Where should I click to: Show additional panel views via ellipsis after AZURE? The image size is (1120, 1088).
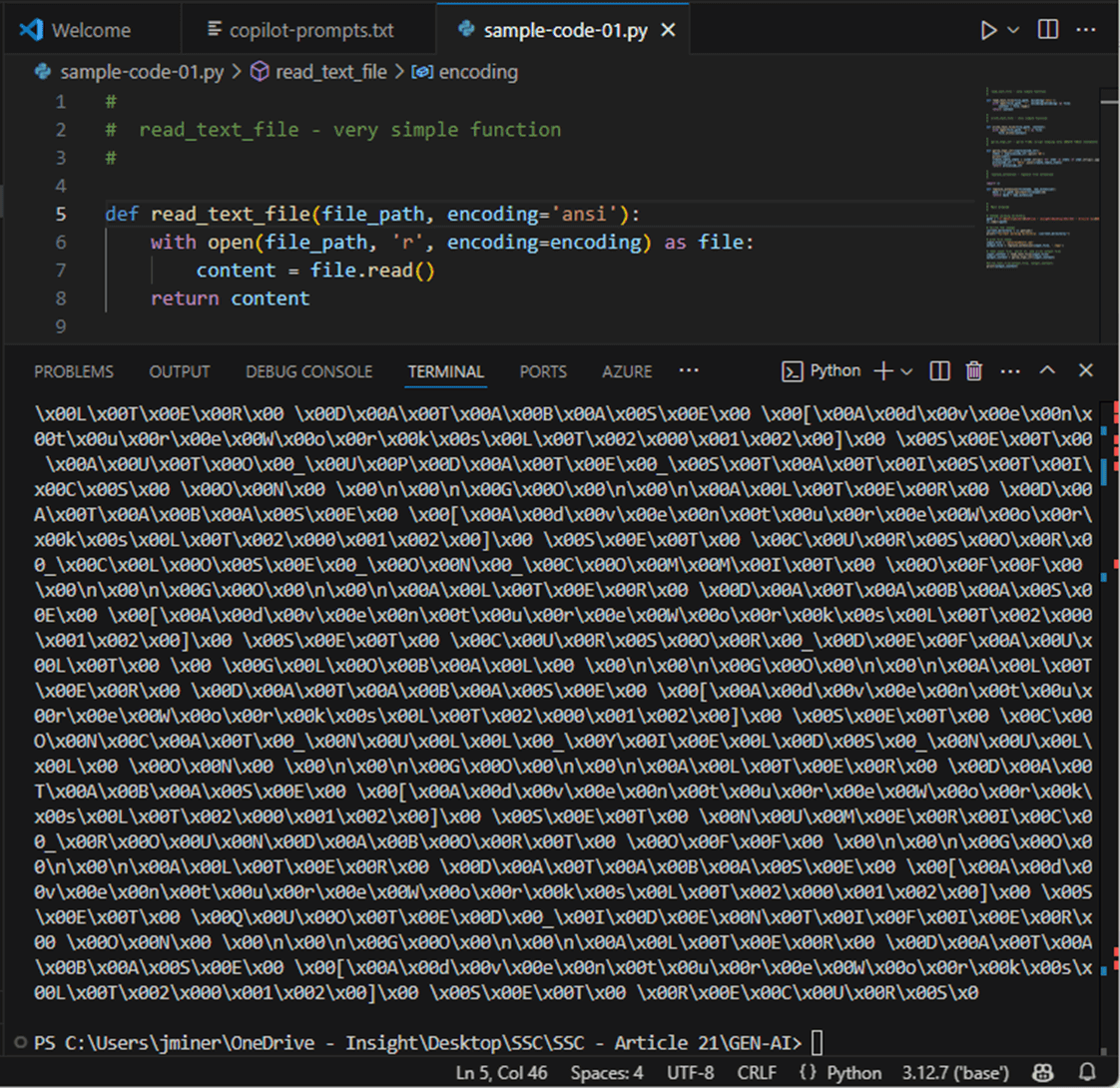click(x=689, y=370)
